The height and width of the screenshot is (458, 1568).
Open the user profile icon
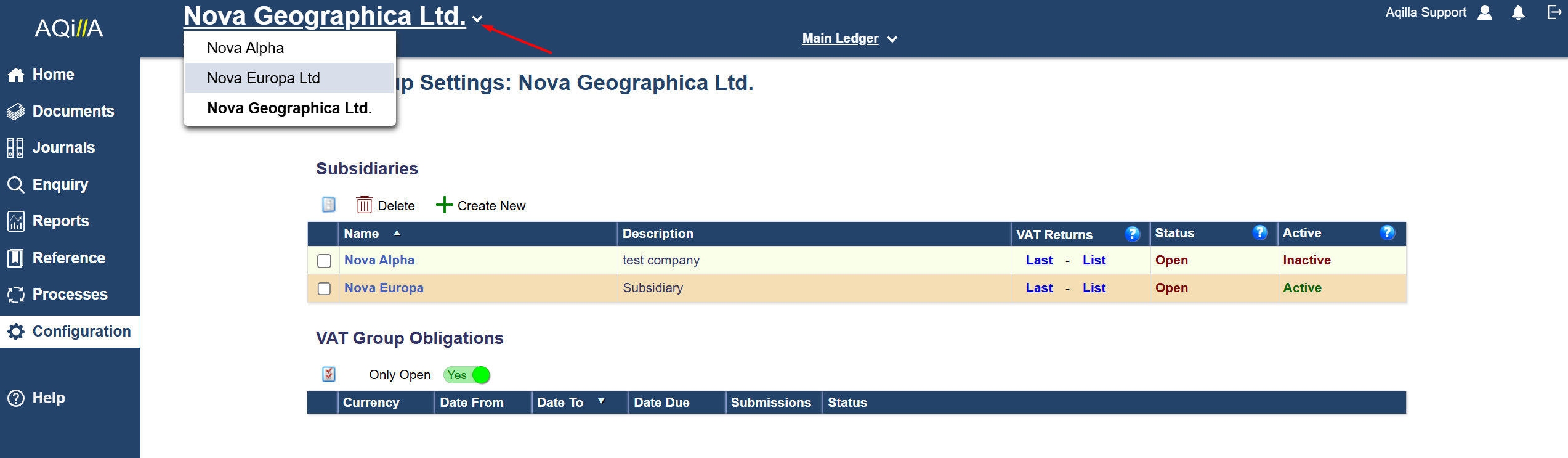tap(1485, 13)
